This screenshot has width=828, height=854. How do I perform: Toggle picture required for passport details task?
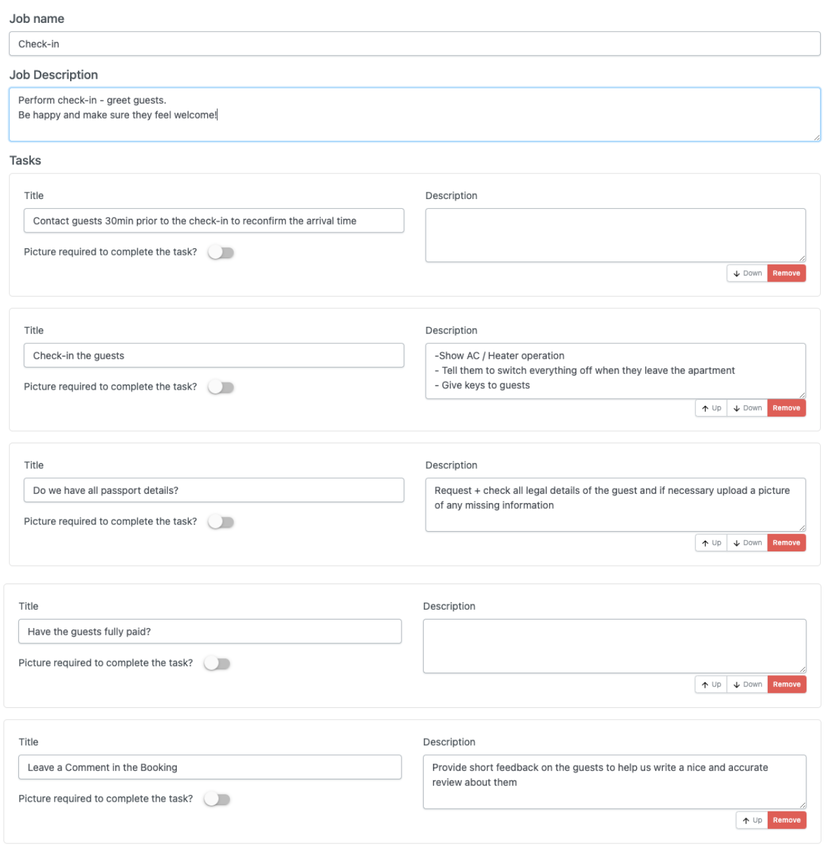(x=221, y=522)
